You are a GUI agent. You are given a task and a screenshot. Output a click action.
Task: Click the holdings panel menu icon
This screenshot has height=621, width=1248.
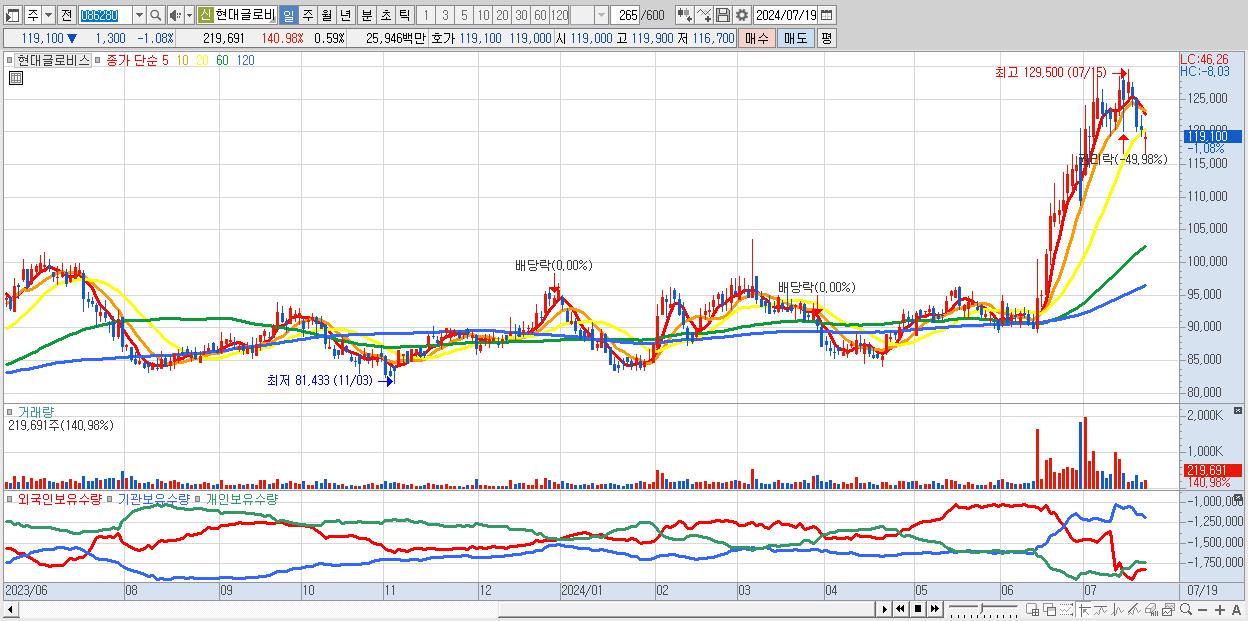click(x=1238, y=496)
